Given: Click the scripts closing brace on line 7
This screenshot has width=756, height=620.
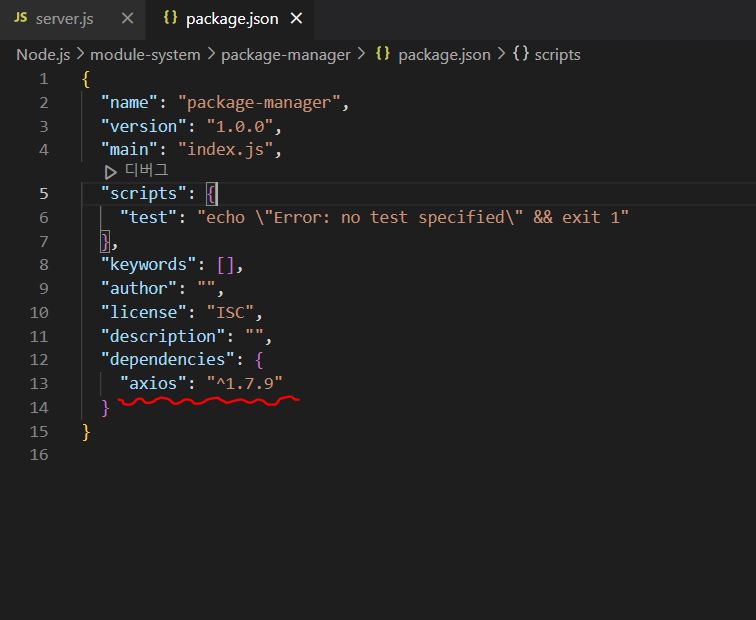Looking at the screenshot, I should (x=105, y=242).
